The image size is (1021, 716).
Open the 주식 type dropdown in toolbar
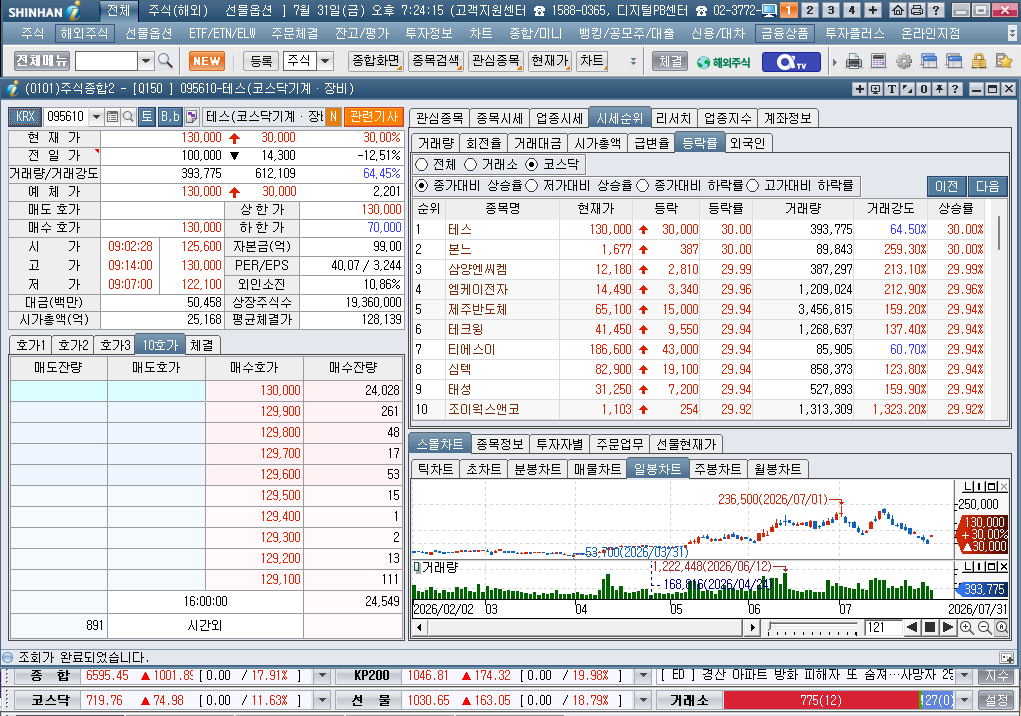click(325, 61)
